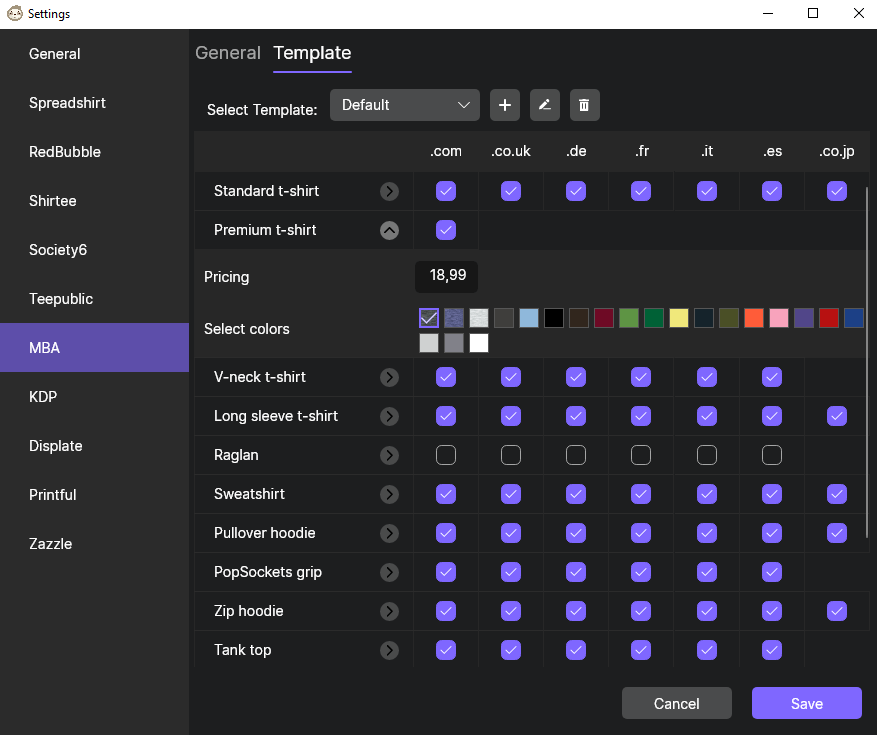Uncheck Premium t-shirt for .com
The height and width of the screenshot is (735, 877).
[x=446, y=230]
